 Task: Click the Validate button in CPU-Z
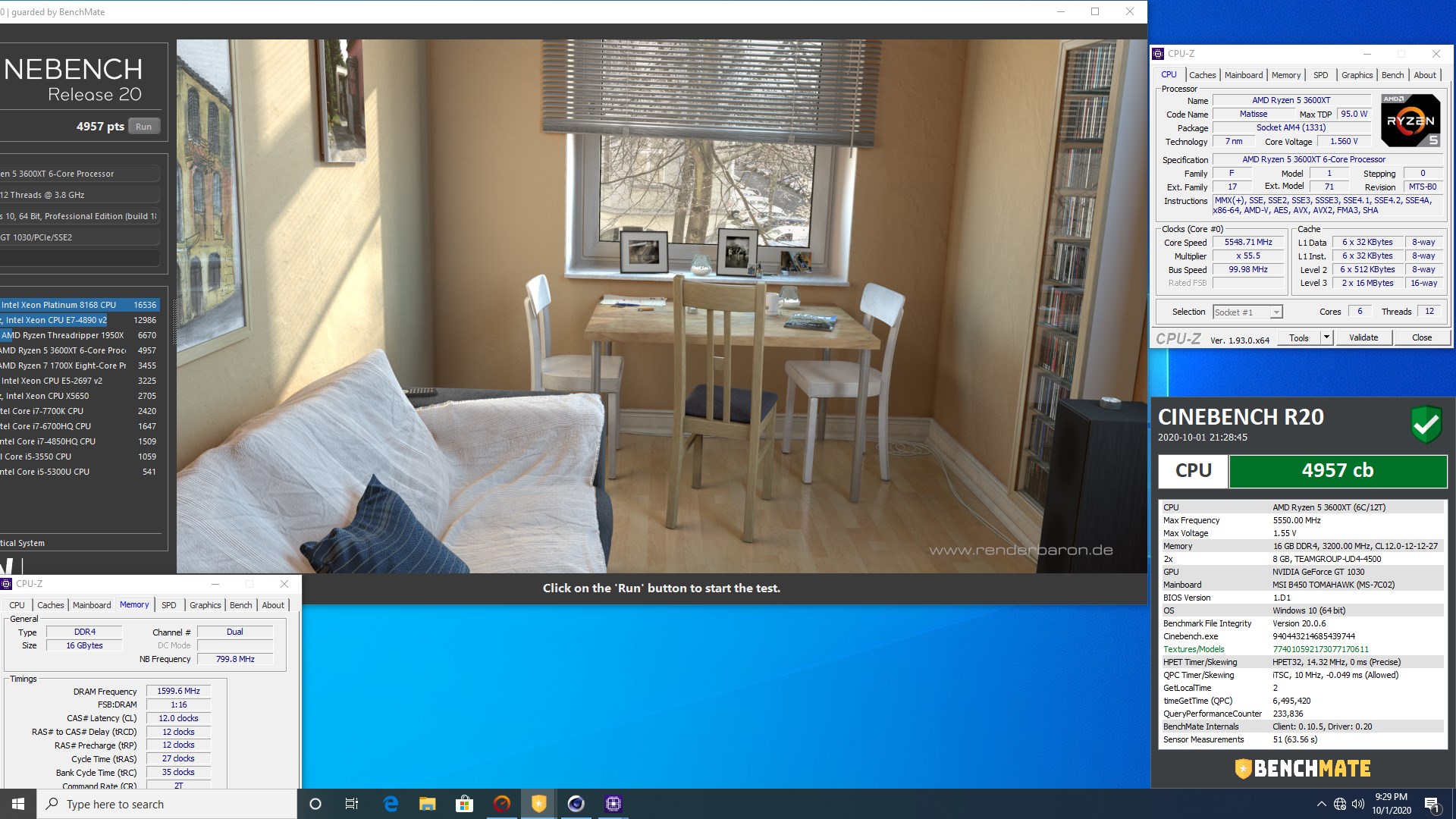click(1363, 338)
